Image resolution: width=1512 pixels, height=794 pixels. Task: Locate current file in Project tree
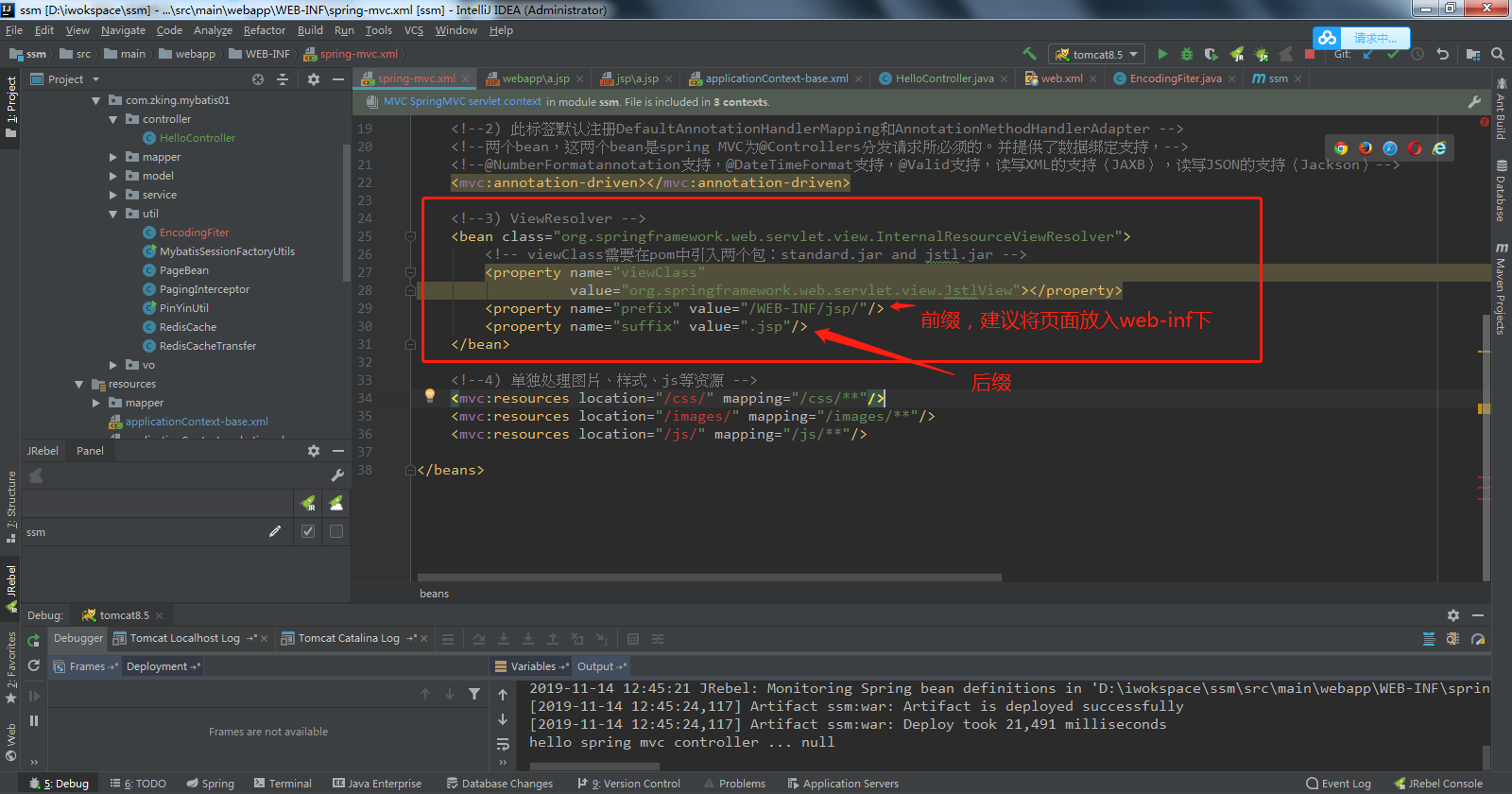[x=258, y=79]
